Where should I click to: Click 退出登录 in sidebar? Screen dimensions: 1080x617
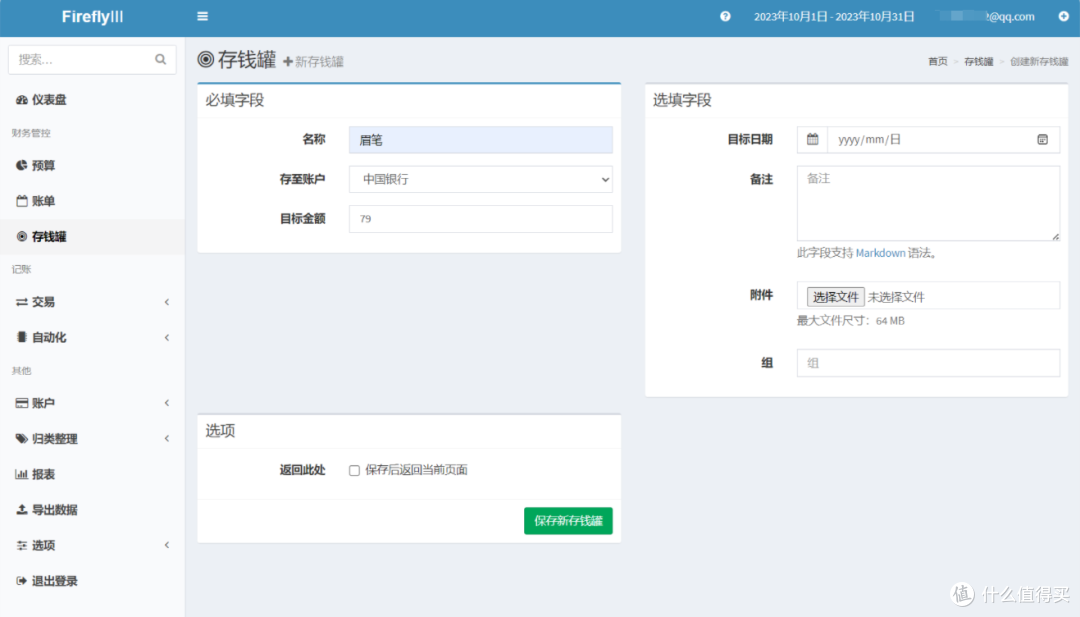(x=92, y=581)
